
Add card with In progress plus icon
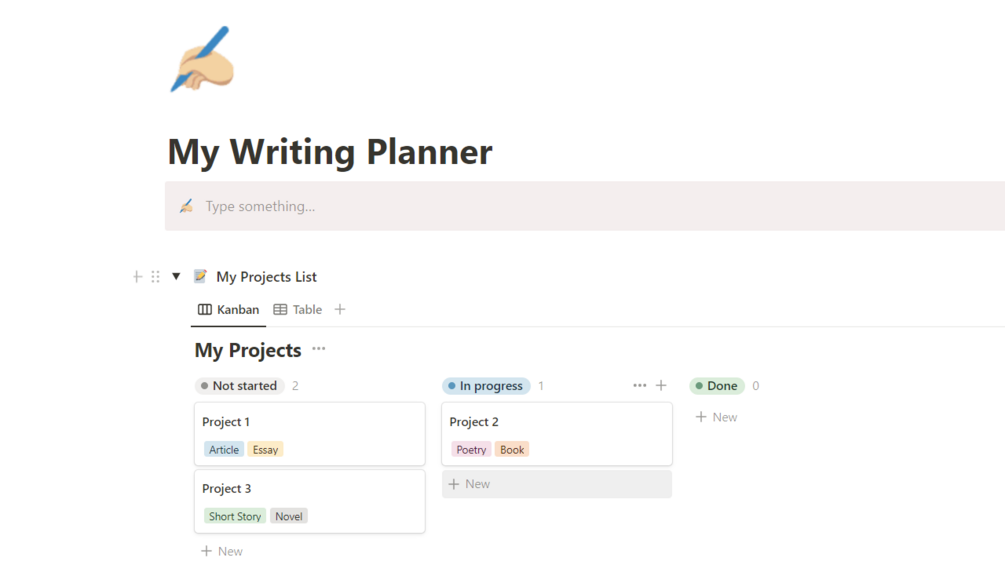pyautogui.click(x=661, y=386)
